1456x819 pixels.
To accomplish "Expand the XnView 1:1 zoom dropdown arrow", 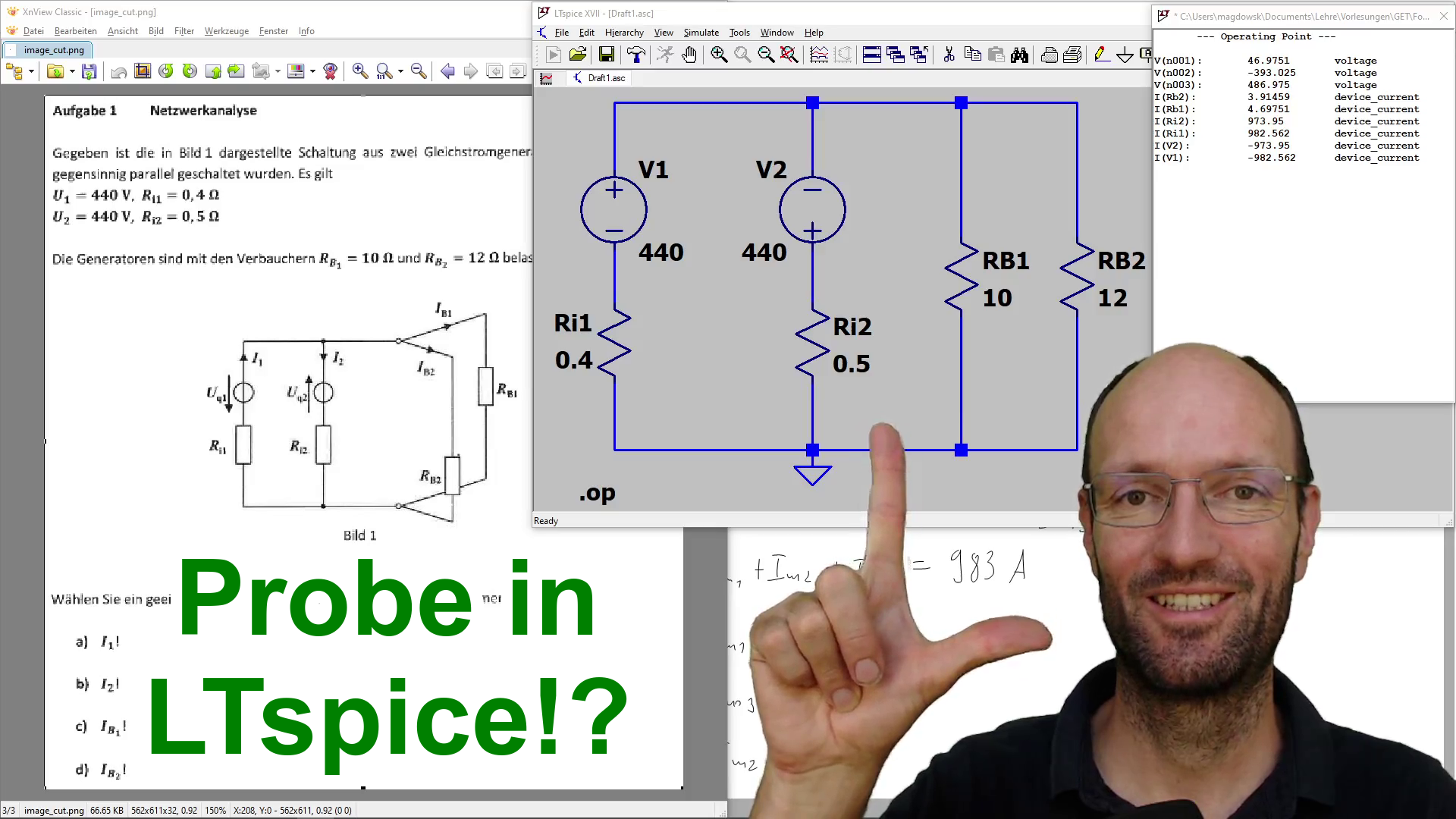I will 400,71.
